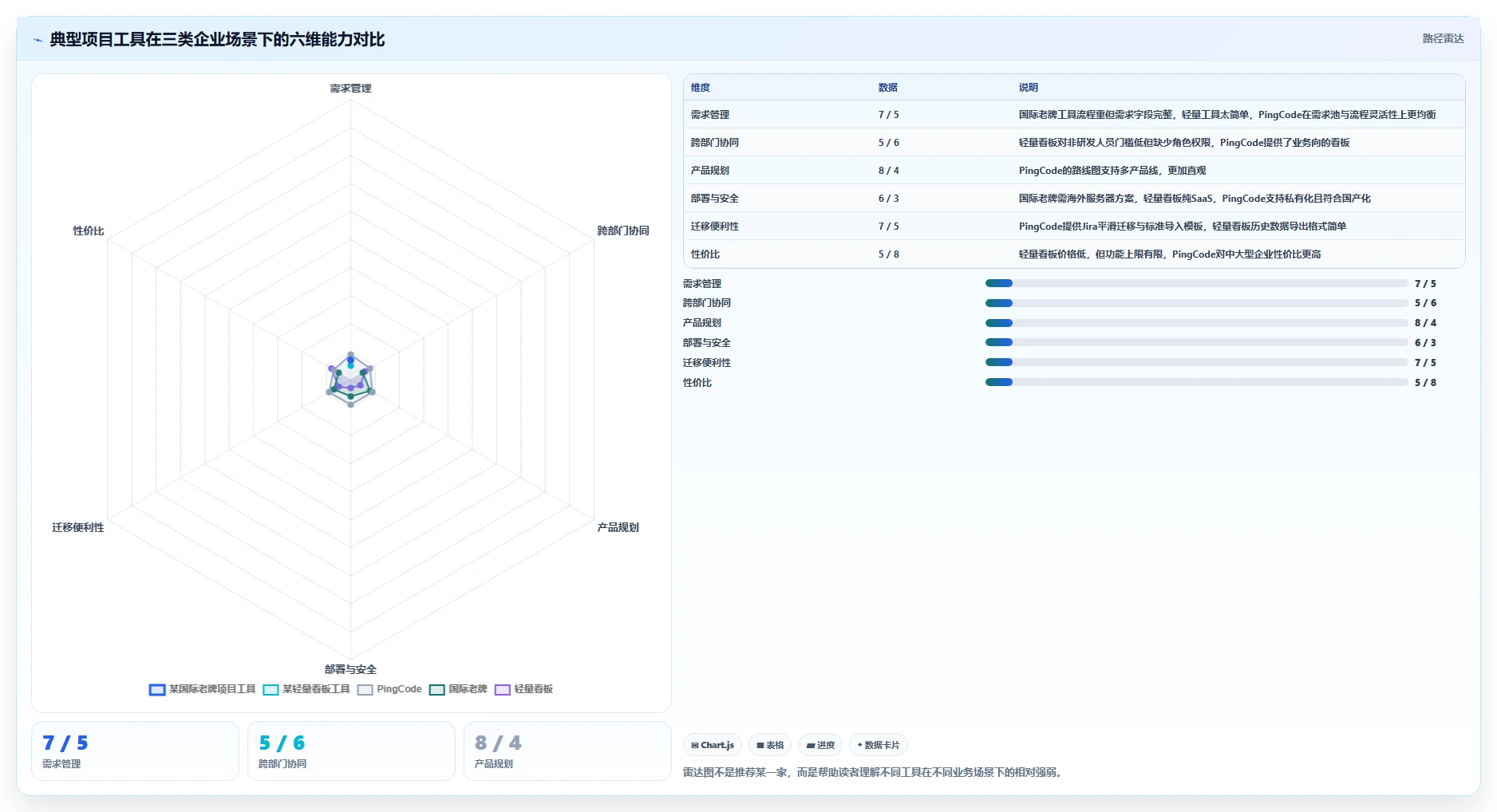Click the description starting 轻量看板对非研发人员
The image size is (1497, 812).
1184,143
